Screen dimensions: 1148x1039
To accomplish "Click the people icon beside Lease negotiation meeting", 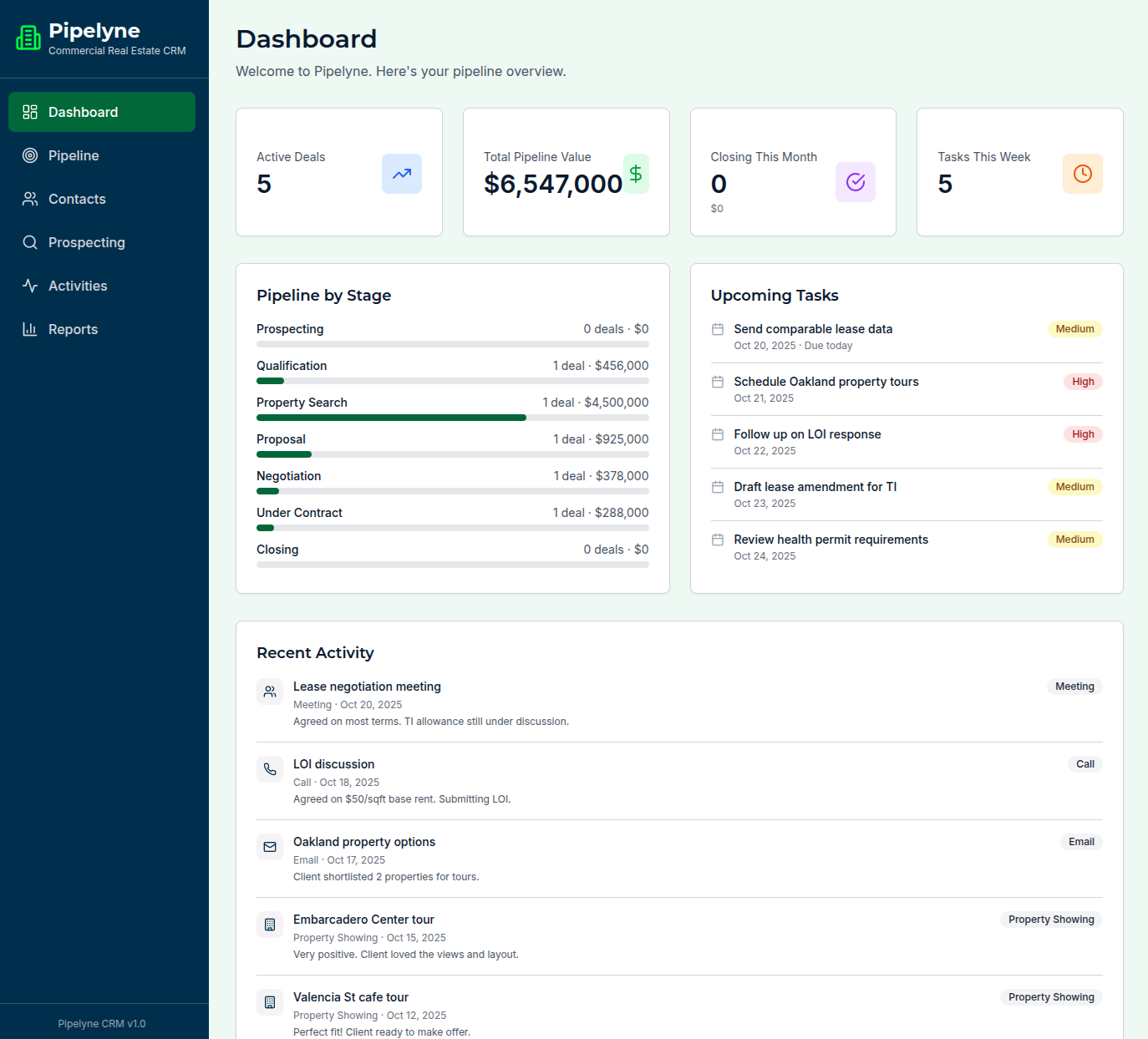I will click(x=270, y=692).
